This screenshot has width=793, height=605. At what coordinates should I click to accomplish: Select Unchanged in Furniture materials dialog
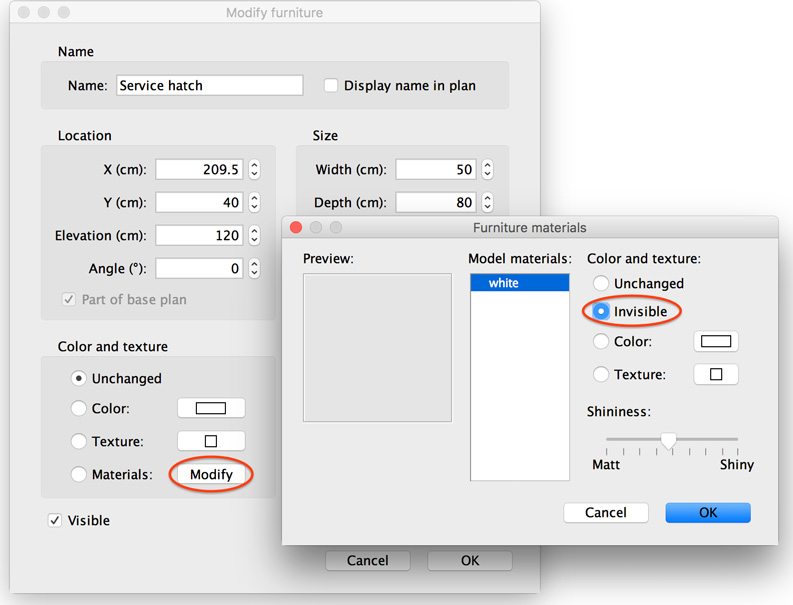click(x=601, y=283)
